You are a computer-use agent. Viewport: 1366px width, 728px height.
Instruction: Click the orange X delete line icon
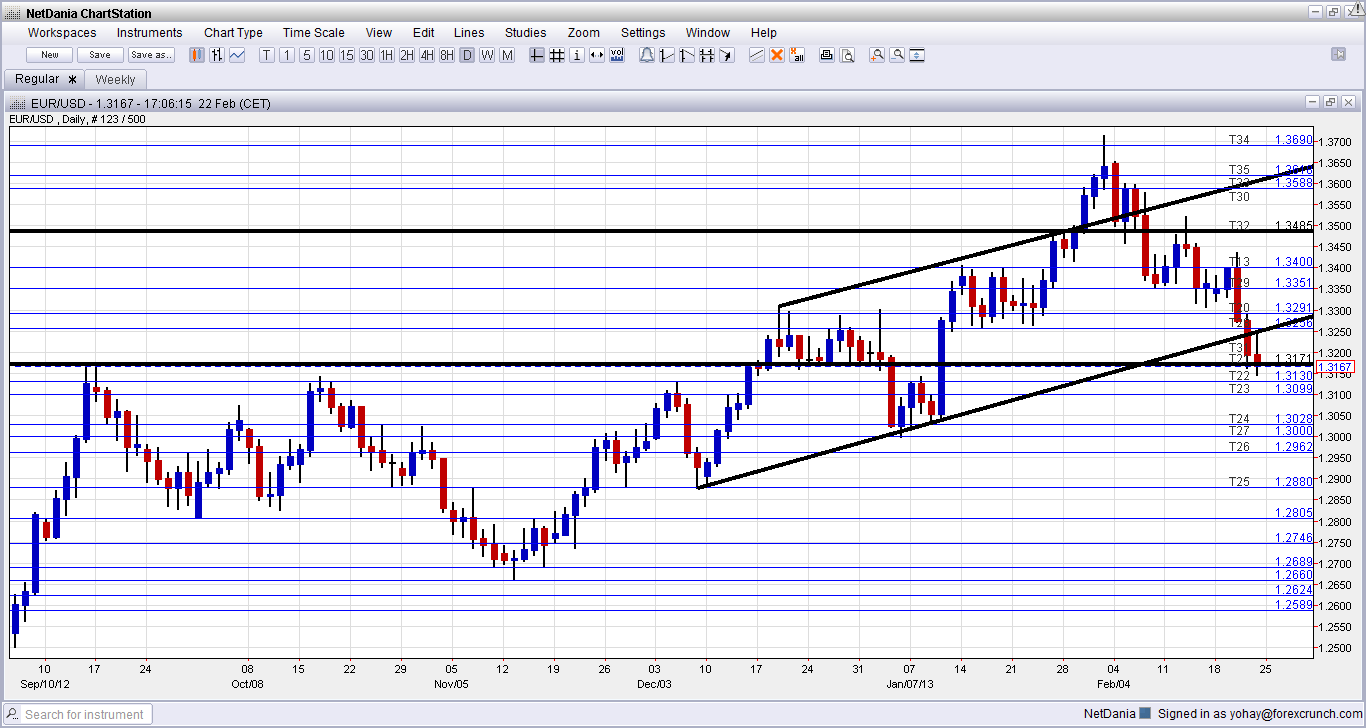(777, 55)
